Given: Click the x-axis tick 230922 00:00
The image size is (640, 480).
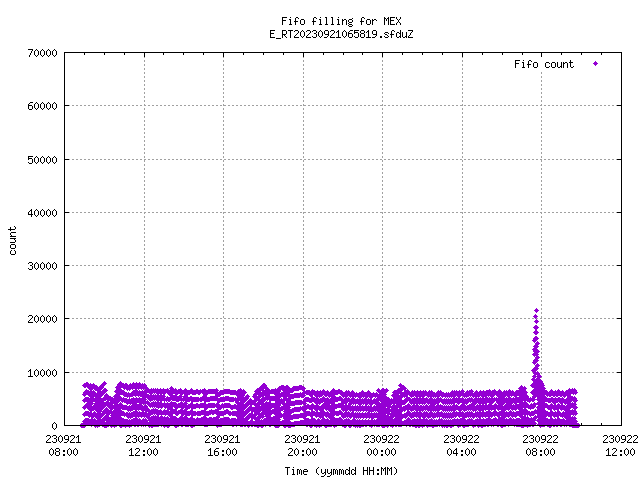Looking at the screenshot, I should 382,446.
